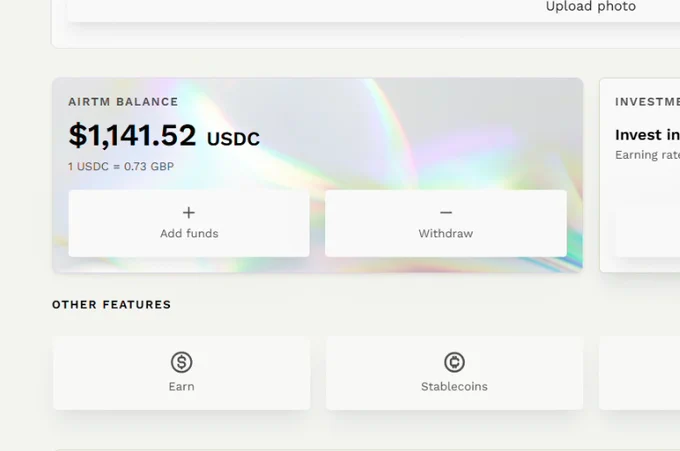This screenshot has width=680, height=451.
Task: Open the Withdraw button
Action: coord(446,223)
